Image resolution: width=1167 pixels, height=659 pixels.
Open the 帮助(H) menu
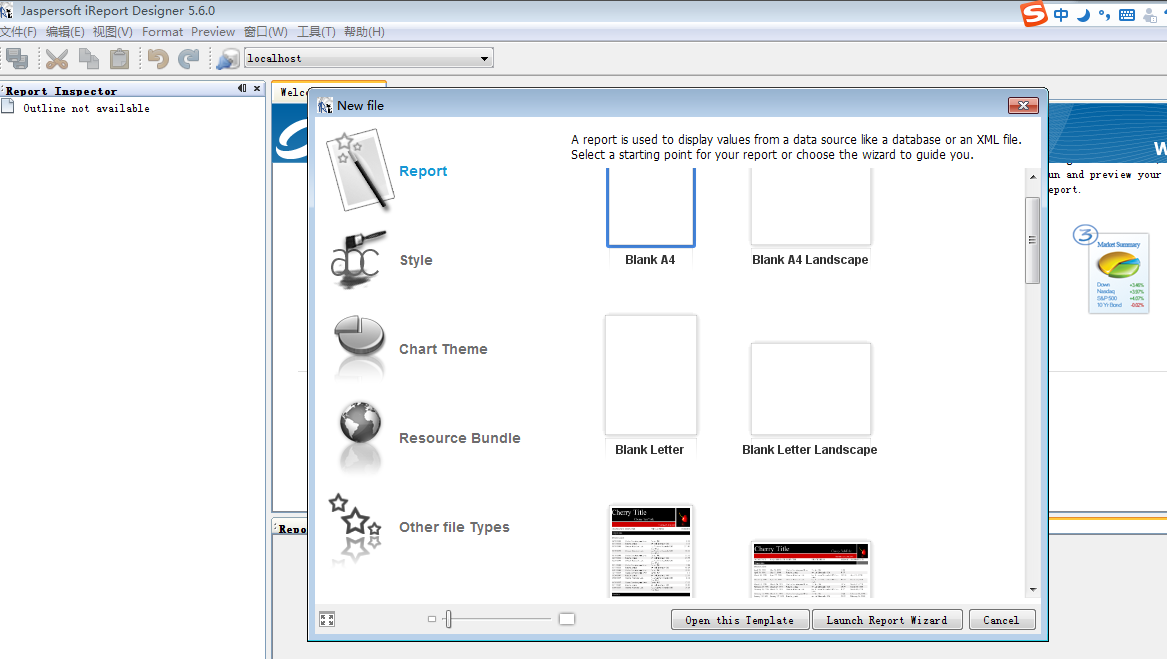364,32
